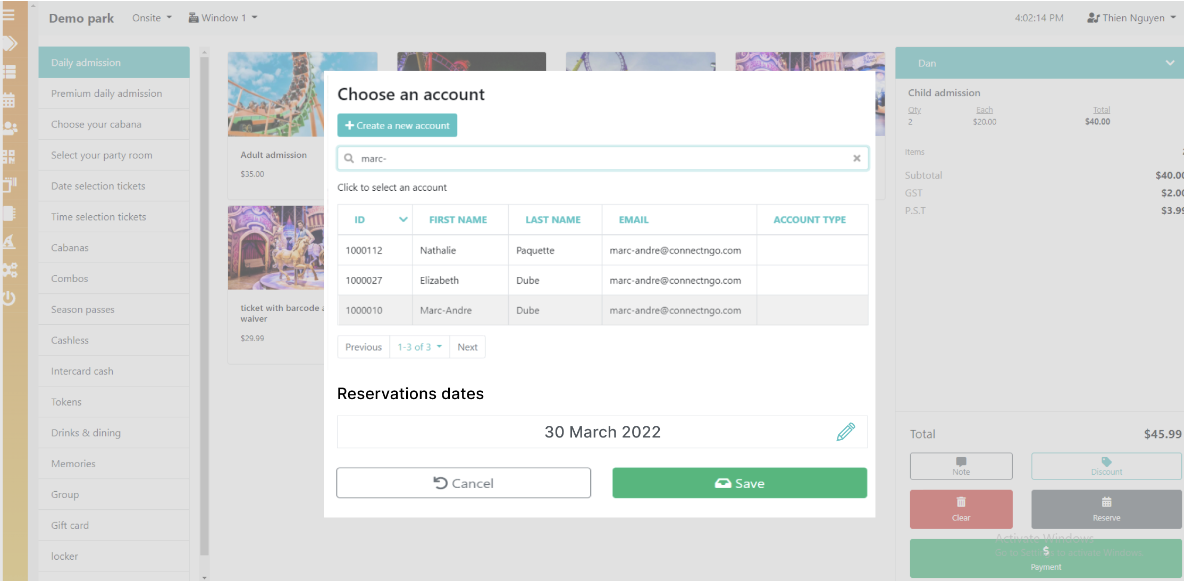Click the users icon in the left sidebar
Screen dimensions: 1184x581
tap(9, 128)
